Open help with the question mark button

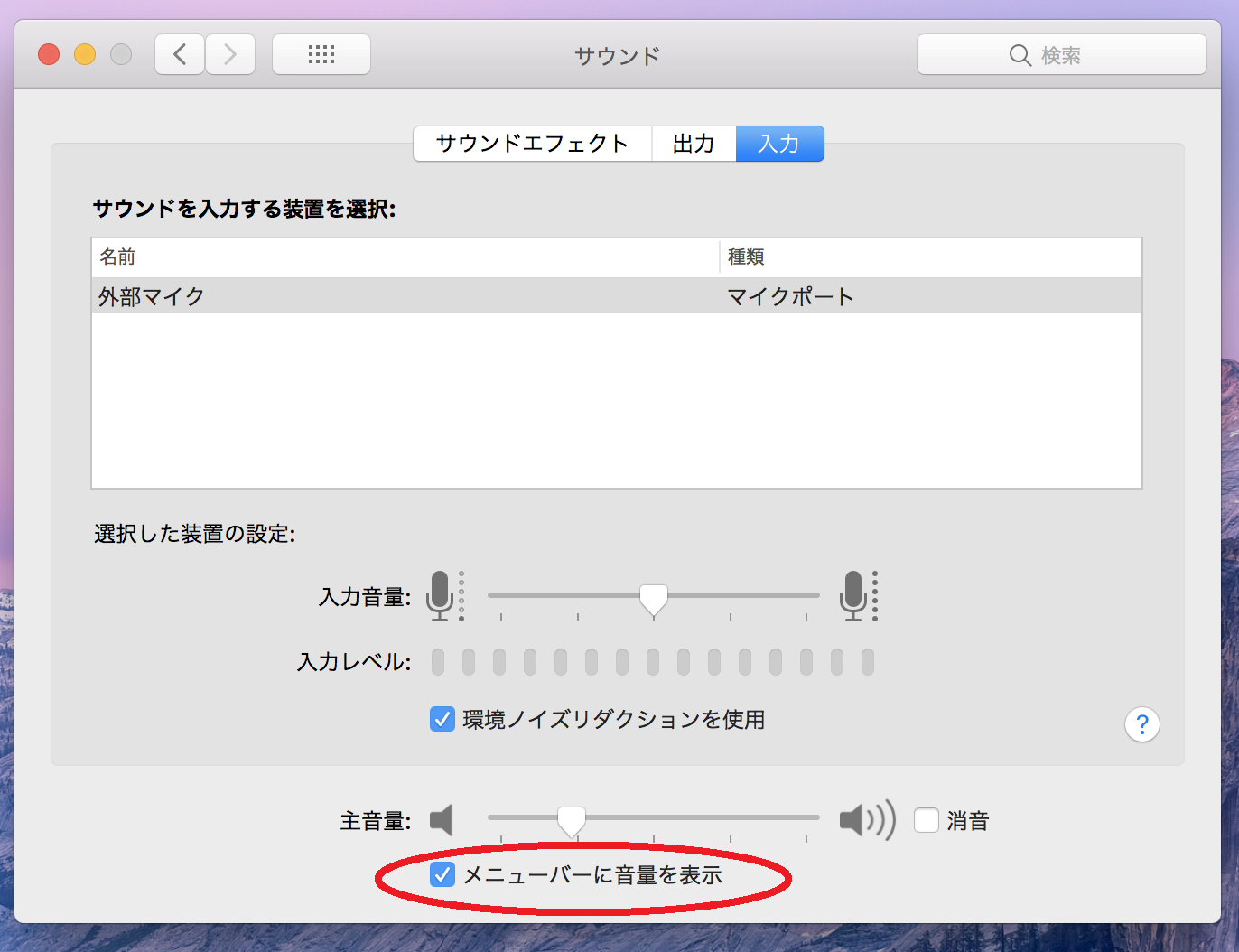(x=1142, y=724)
